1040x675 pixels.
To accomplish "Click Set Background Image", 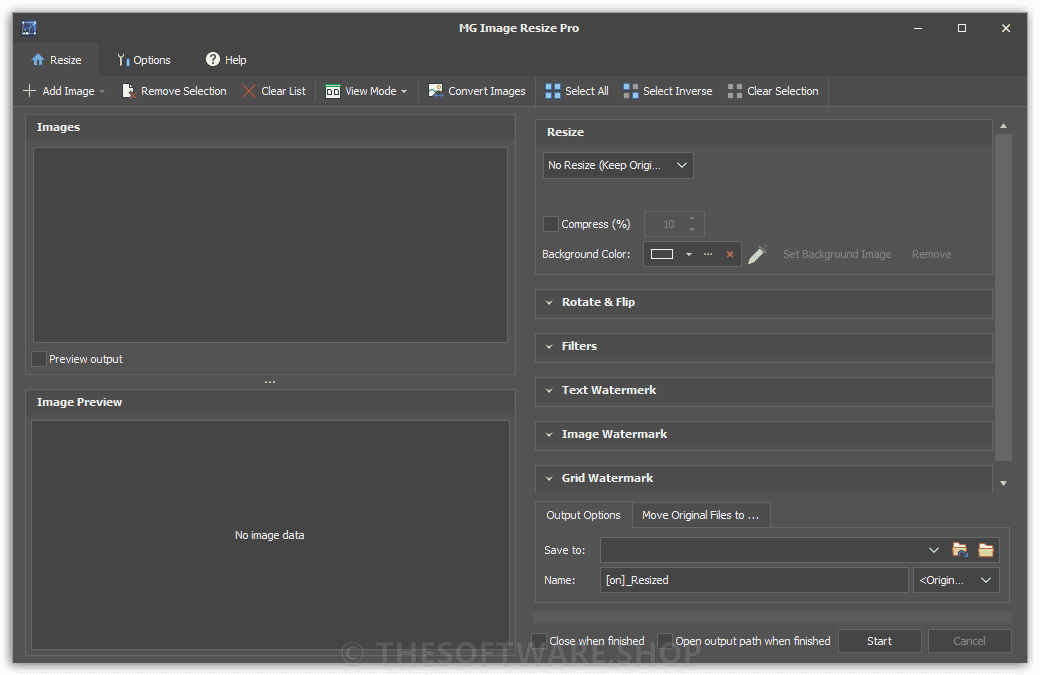I will click(837, 254).
